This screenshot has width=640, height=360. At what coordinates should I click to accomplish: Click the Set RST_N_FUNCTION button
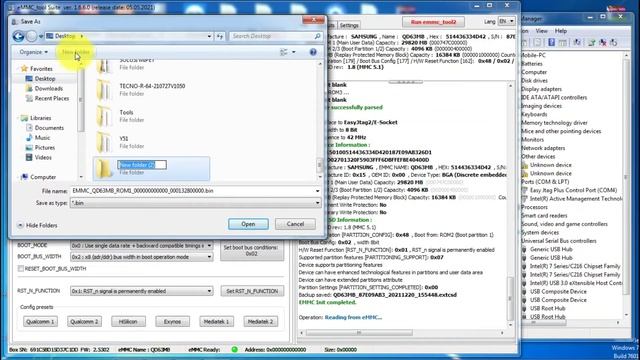tap(252, 291)
